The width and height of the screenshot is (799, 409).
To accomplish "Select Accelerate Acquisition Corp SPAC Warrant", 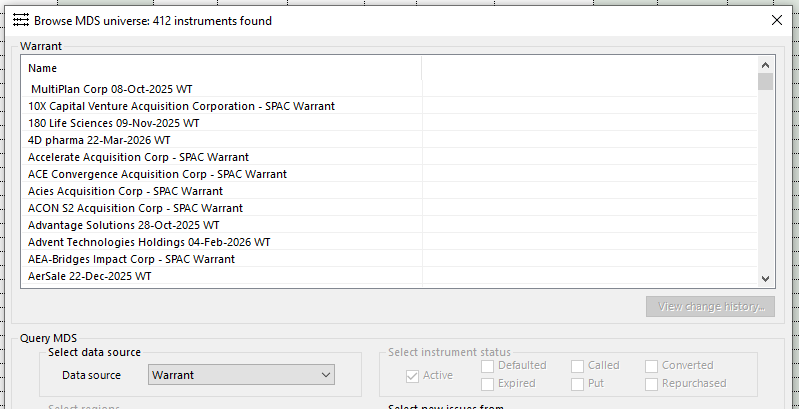I will click(389, 157).
